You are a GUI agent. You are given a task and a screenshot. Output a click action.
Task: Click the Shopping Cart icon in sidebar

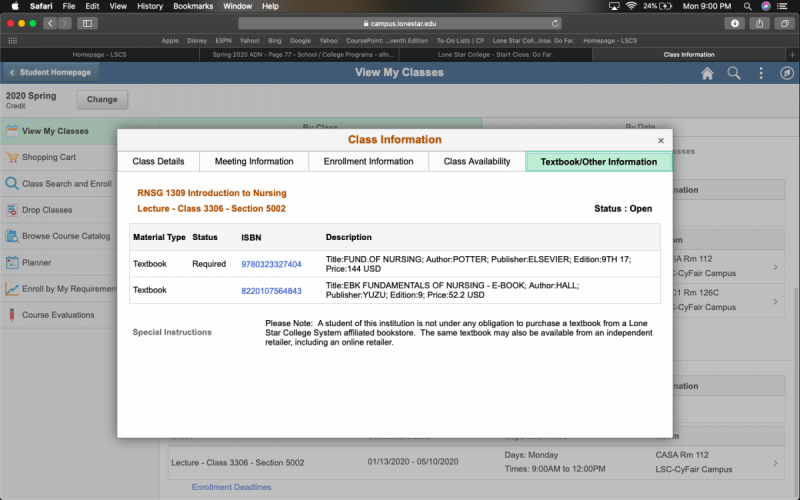point(12,158)
